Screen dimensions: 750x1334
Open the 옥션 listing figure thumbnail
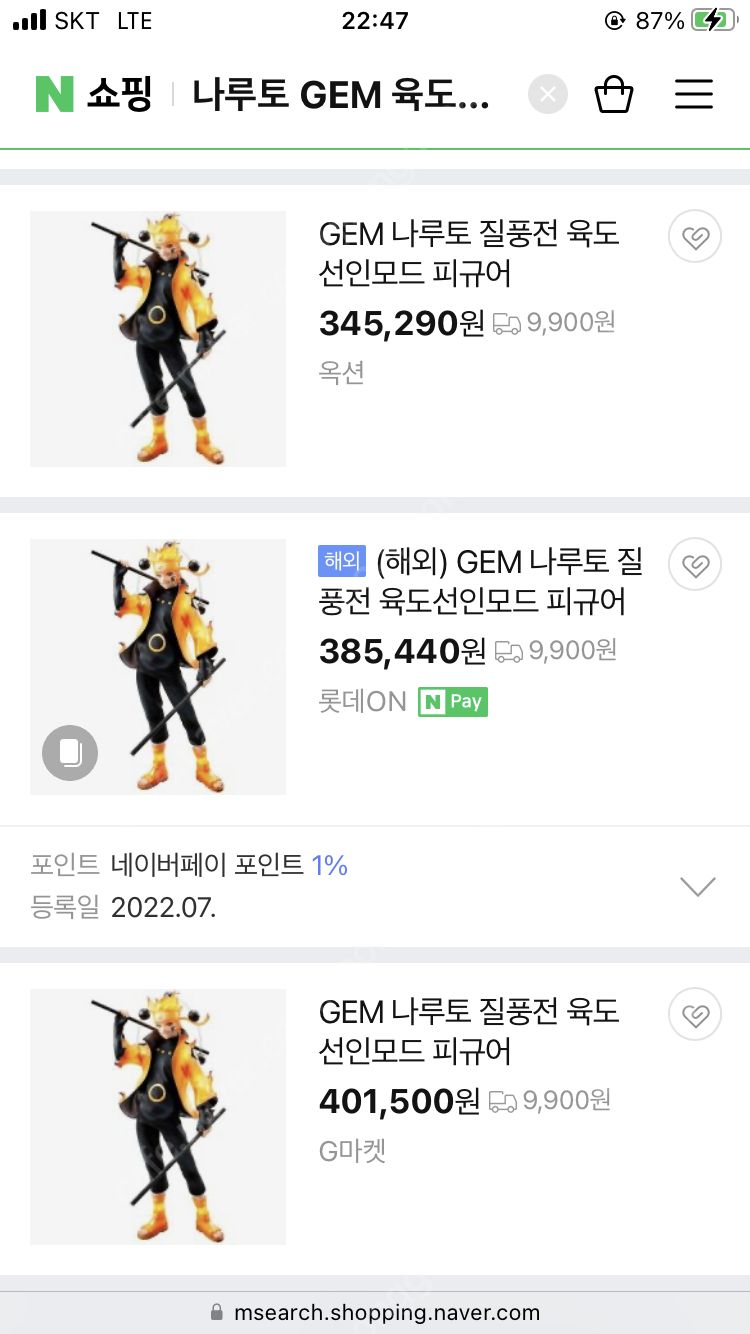pos(158,339)
